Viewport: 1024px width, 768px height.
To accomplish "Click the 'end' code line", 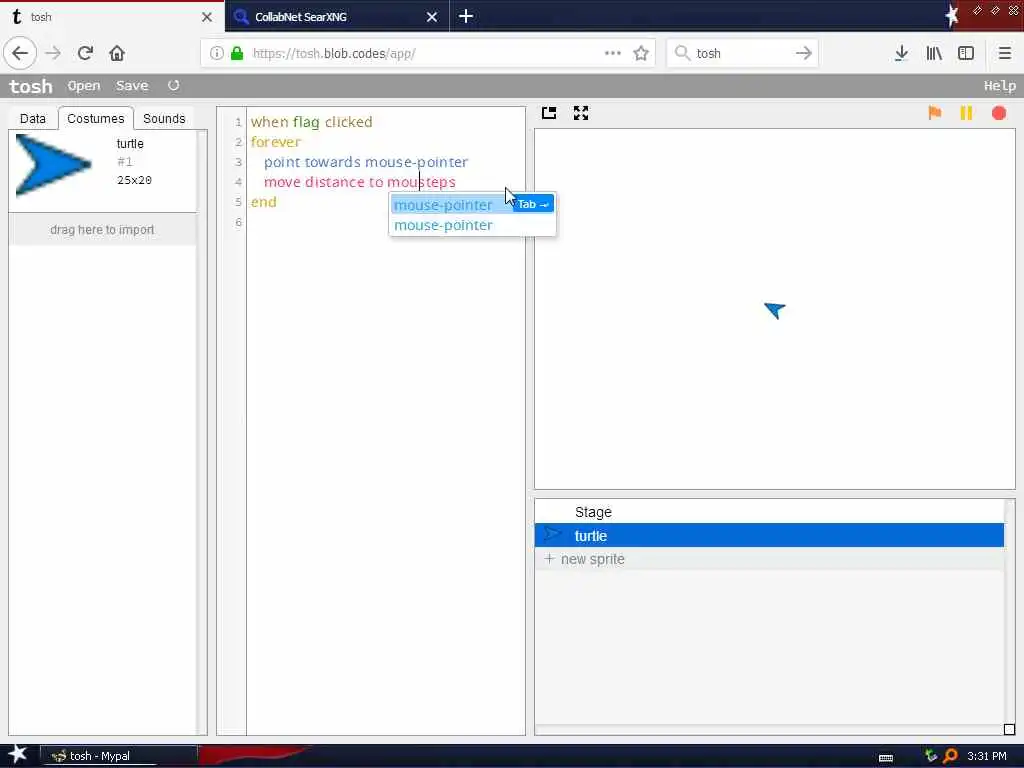I will [264, 202].
